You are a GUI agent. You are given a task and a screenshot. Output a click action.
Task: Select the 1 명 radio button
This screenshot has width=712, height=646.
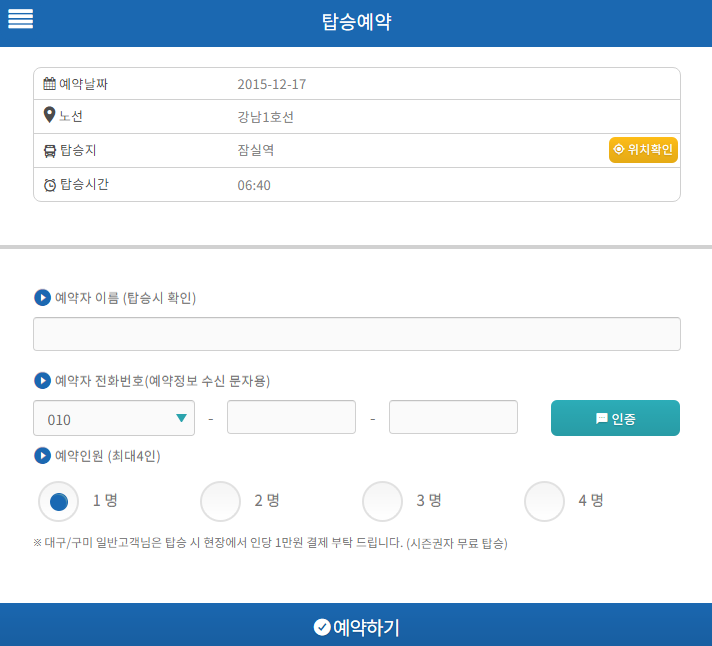(59, 501)
